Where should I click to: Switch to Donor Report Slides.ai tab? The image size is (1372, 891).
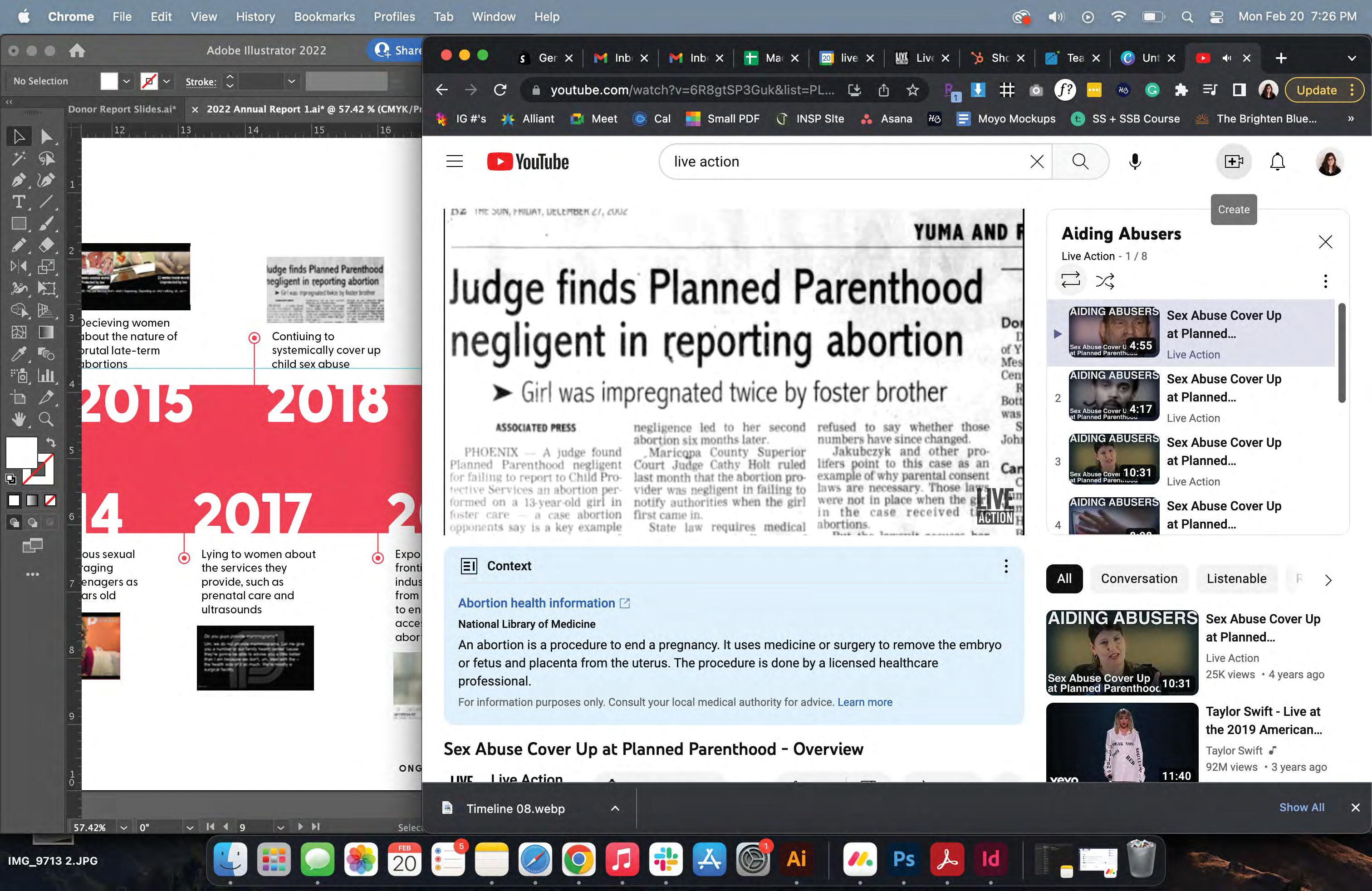pos(122,109)
